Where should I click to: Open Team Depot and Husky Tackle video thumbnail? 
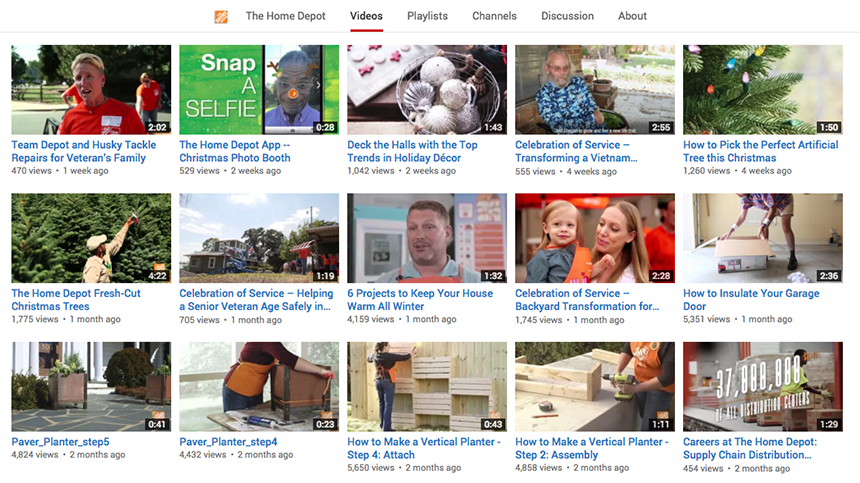tap(91, 89)
